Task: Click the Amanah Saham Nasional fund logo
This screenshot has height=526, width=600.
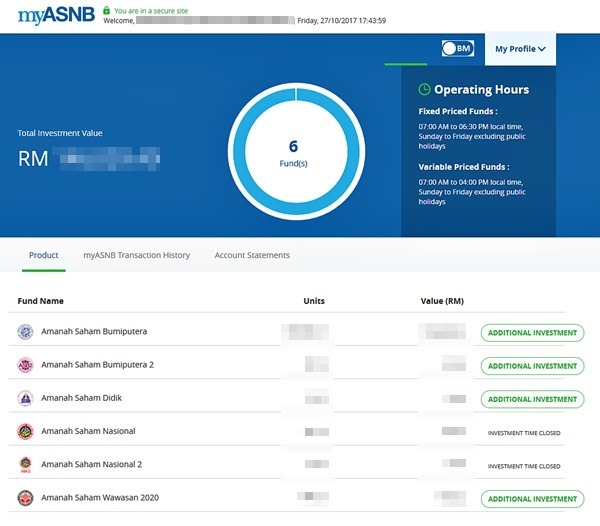Action: coord(25,432)
